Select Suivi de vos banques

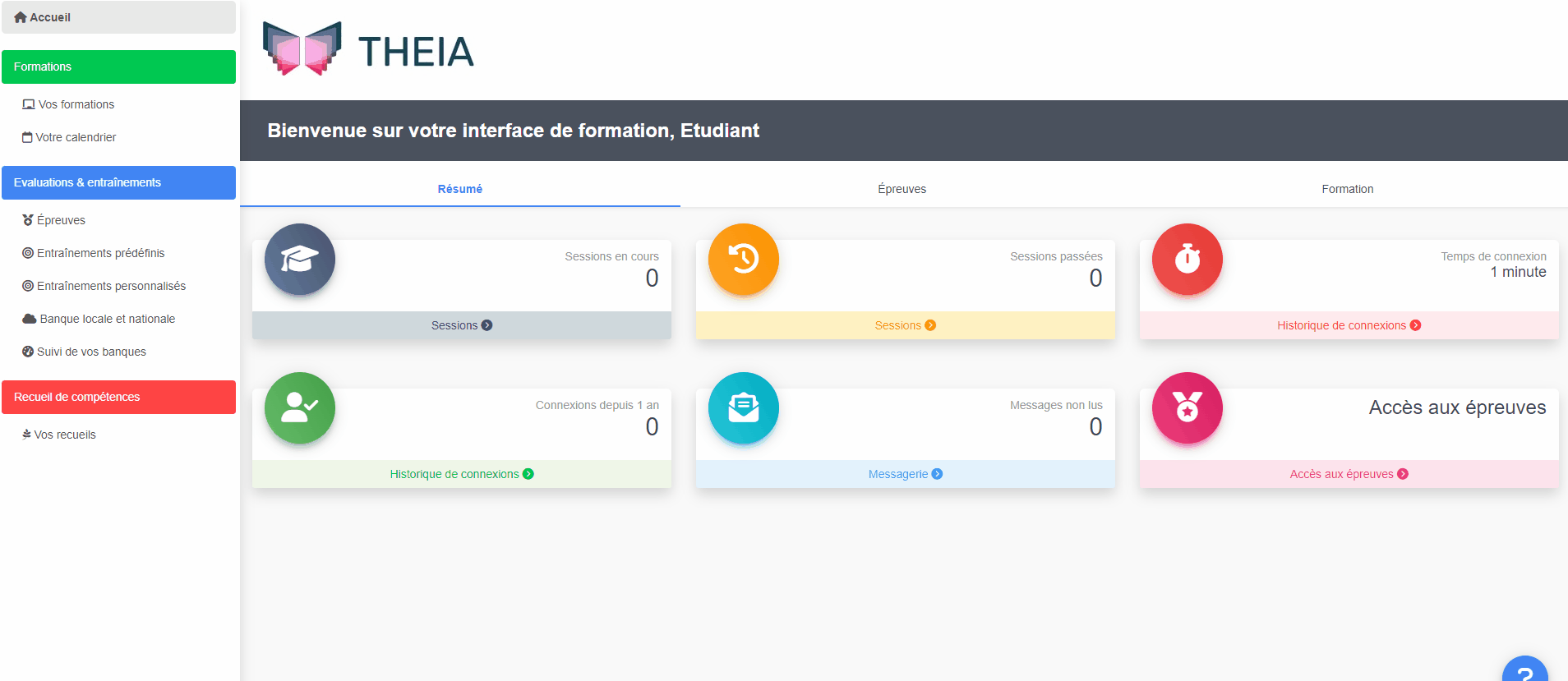(x=90, y=351)
